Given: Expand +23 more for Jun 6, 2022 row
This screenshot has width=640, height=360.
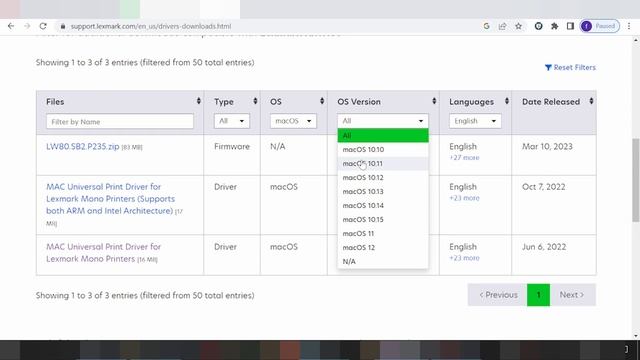Looking at the screenshot, I should (x=464, y=258).
